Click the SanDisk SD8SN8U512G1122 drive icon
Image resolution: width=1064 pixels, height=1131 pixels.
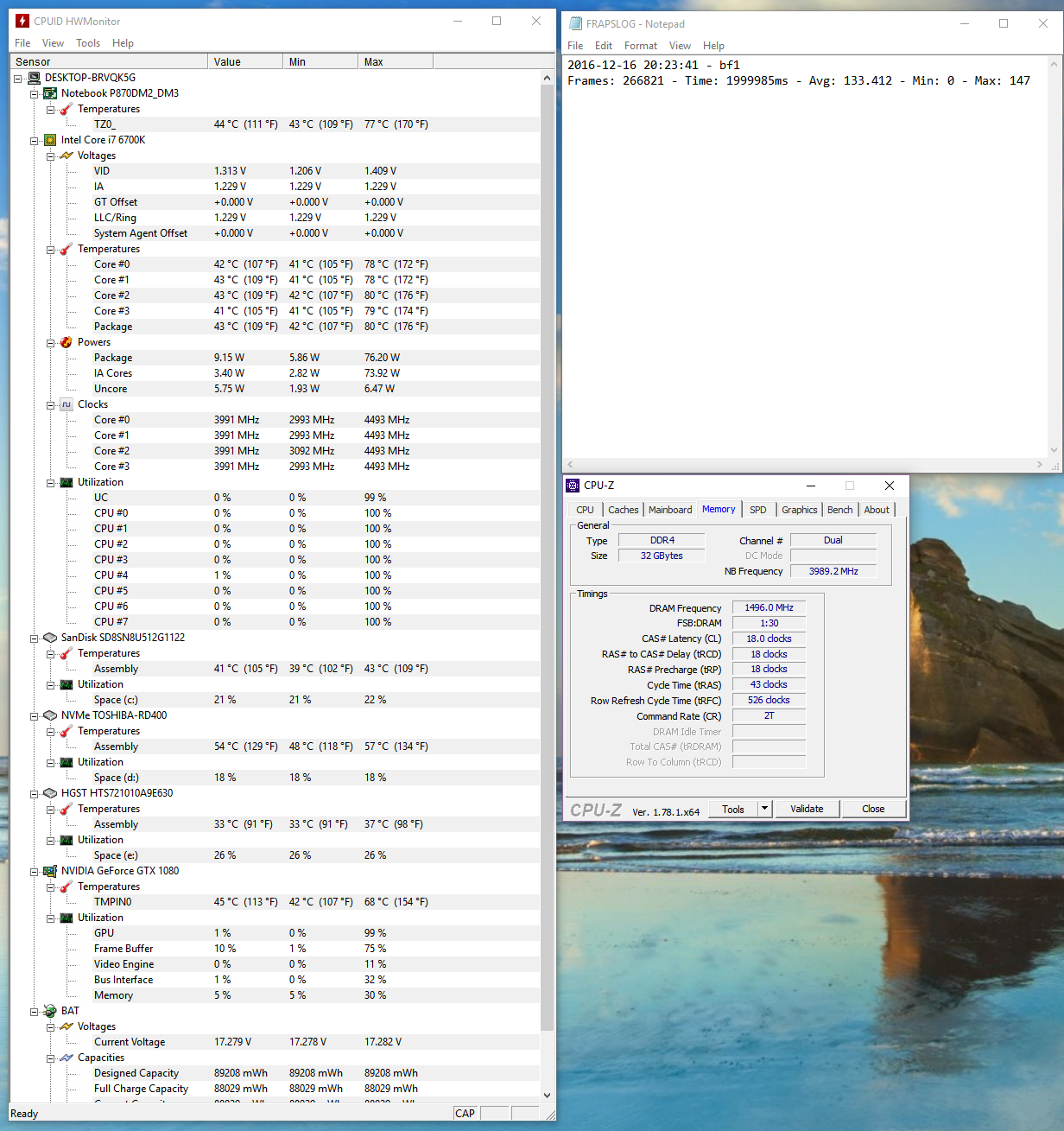point(50,638)
